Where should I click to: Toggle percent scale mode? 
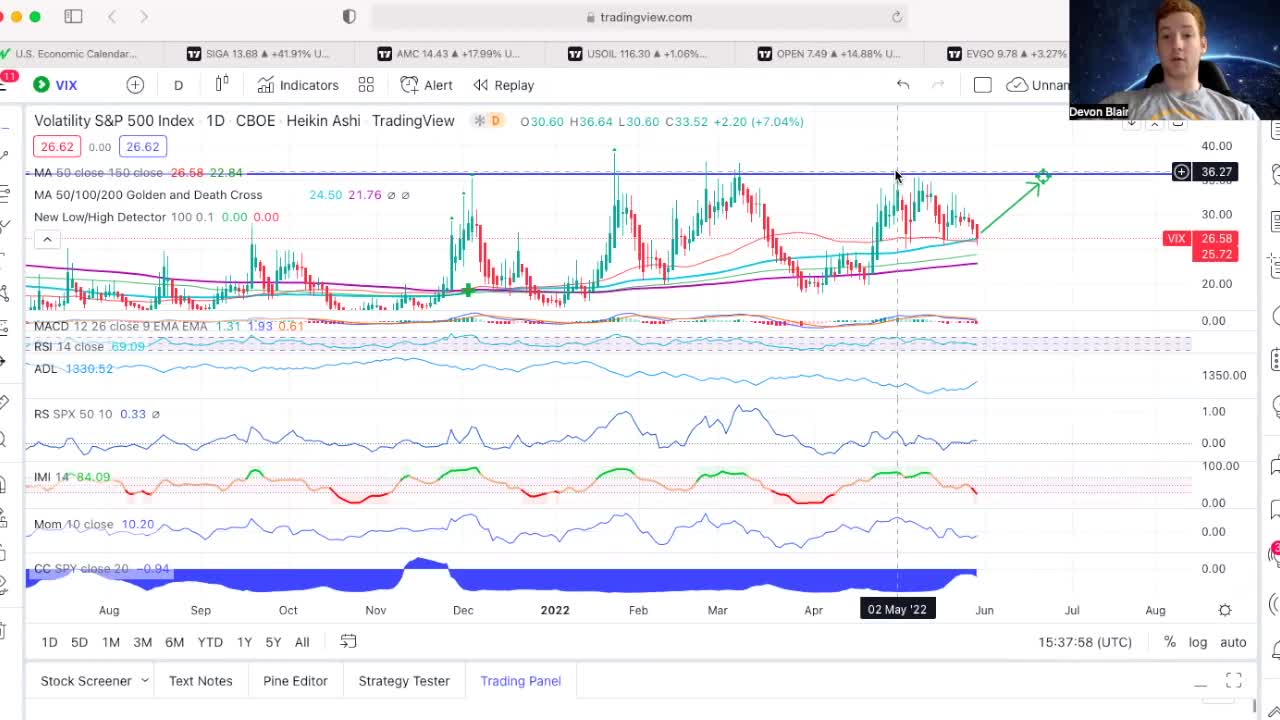pyautogui.click(x=1170, y=642)
